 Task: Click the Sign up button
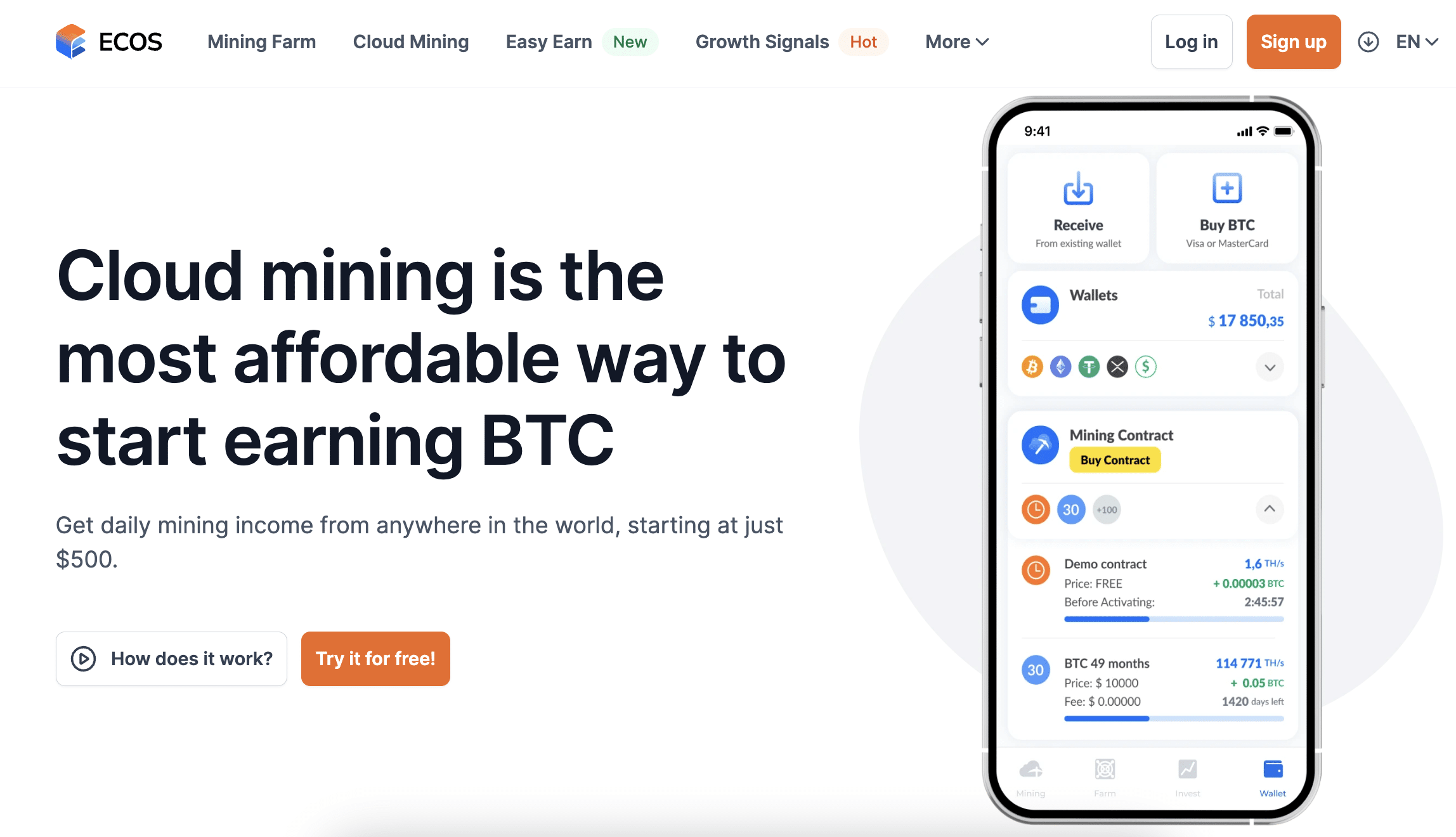coord(1292,41)
